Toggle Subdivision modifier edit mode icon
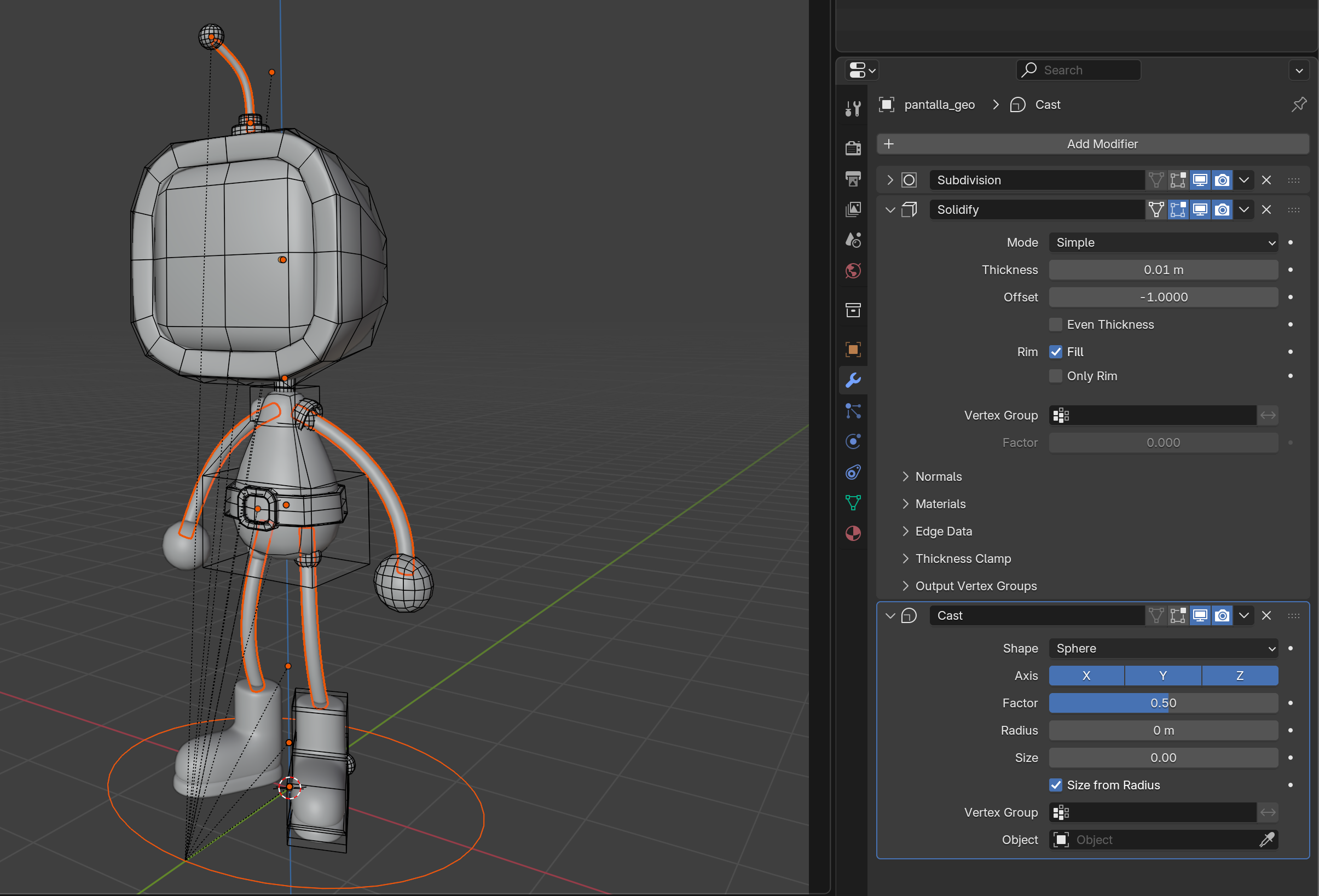The image size is (1319, 896). point(1178,181)
